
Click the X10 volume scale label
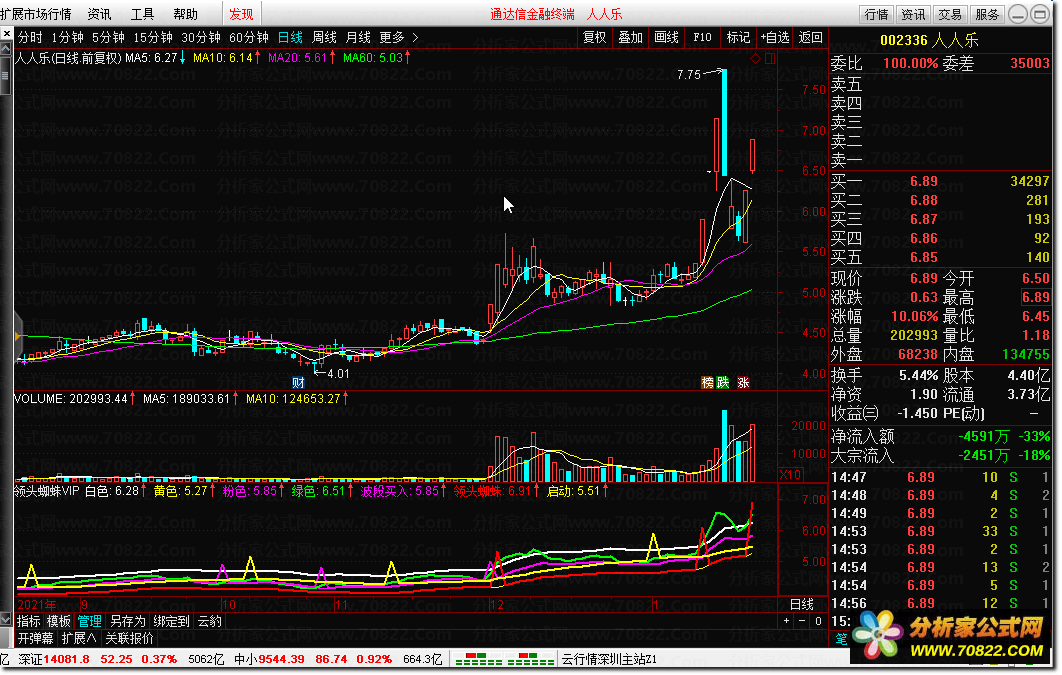pos(790,474)
